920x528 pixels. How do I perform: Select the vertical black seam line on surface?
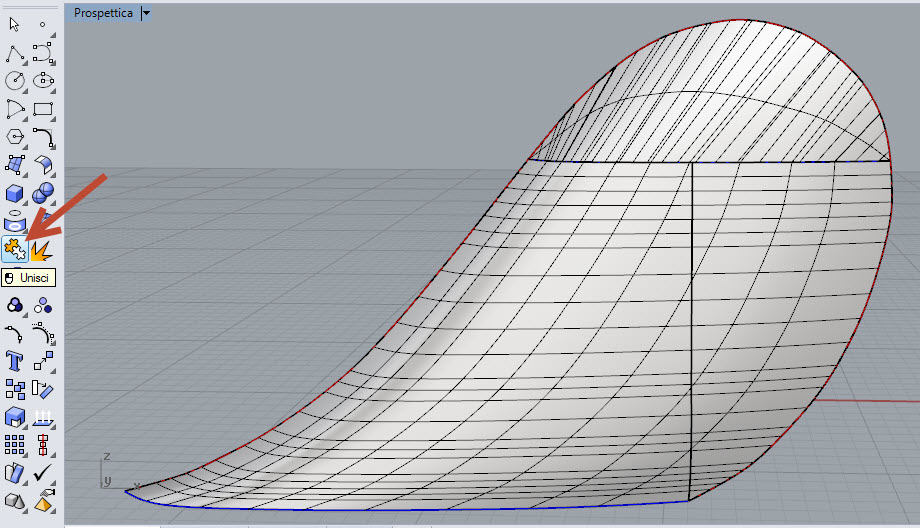click(x=692, y=330)
